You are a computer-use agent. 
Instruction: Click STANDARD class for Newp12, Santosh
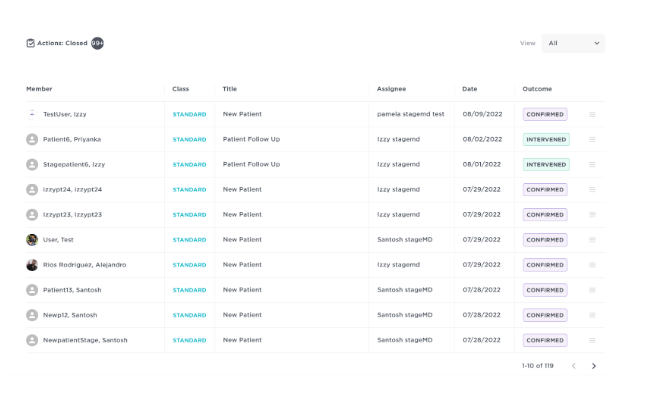click(x=189, y=315)
